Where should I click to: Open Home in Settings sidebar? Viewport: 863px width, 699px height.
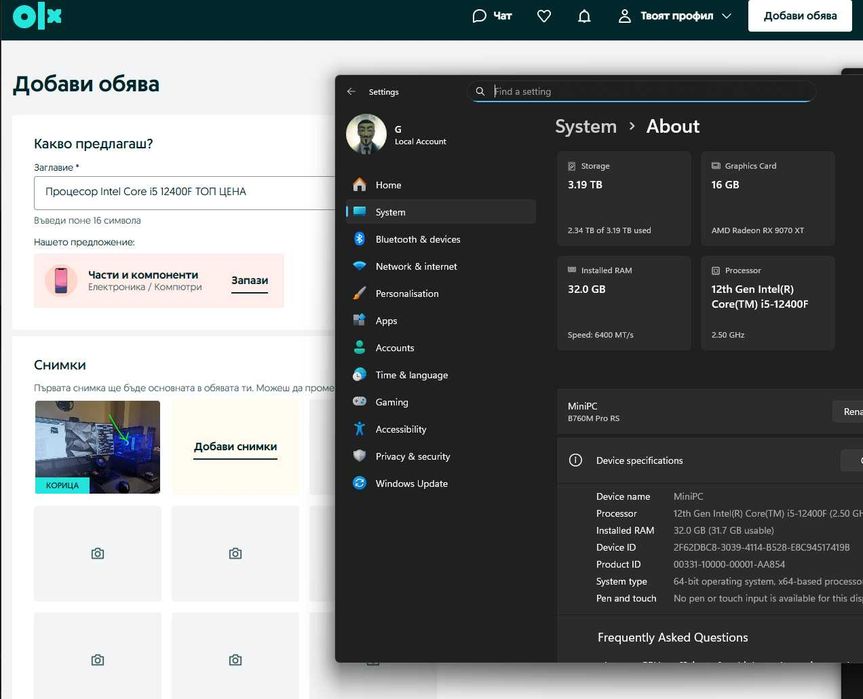[440, 185]
